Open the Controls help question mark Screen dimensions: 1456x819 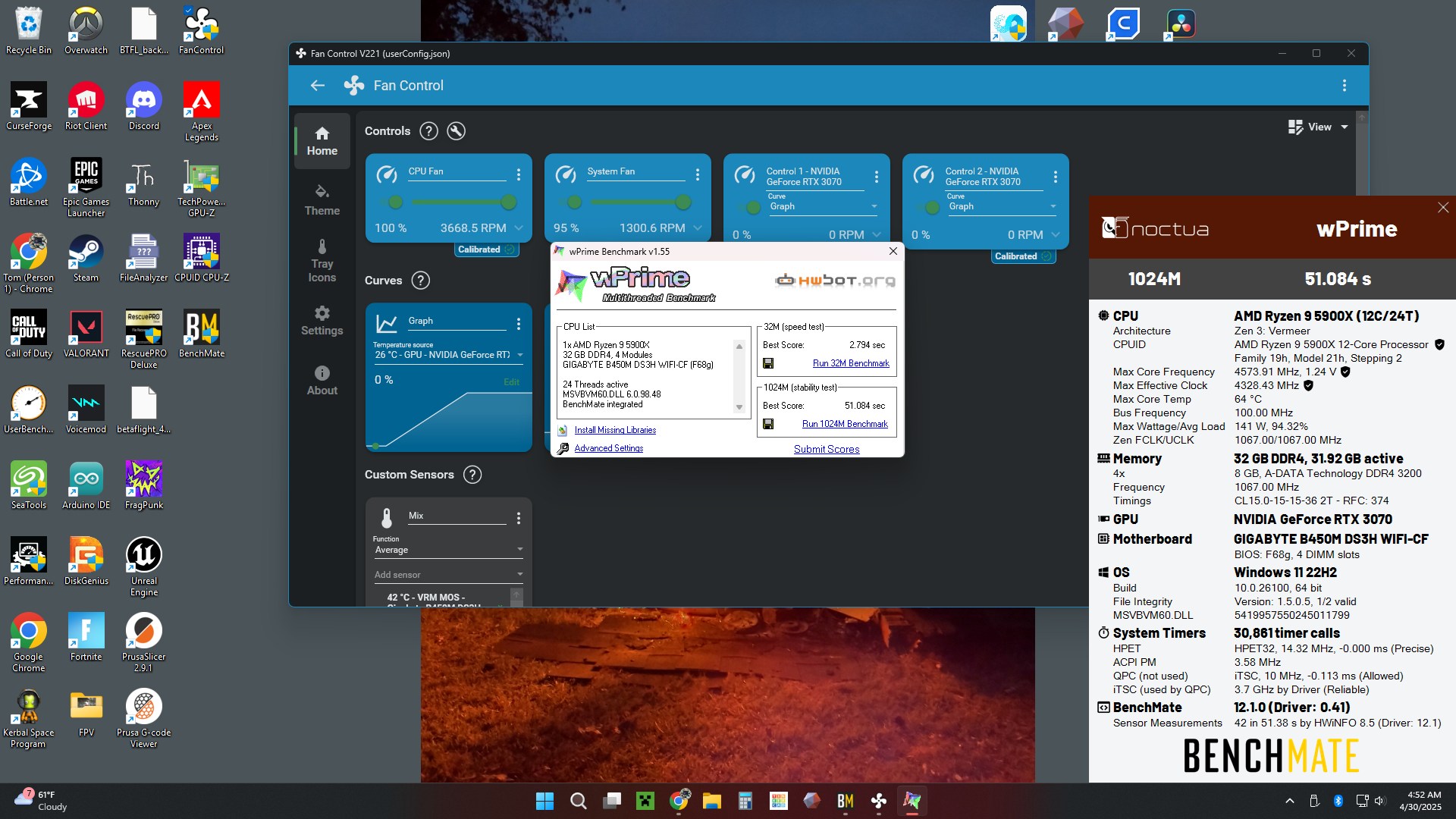click(x=428, y=131)
